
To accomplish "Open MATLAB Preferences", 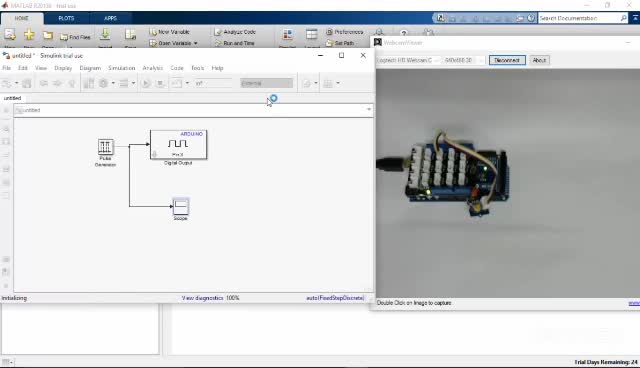I will 344,32.
